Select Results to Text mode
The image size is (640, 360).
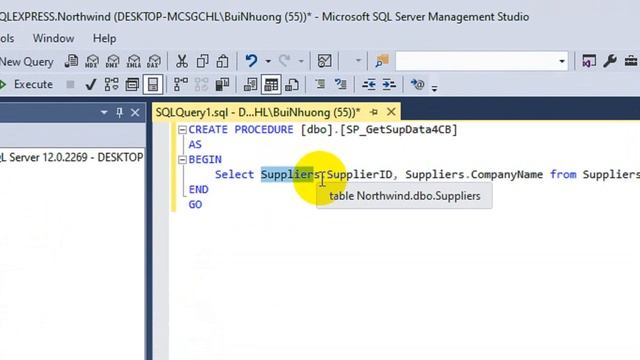pyautogui.click(x=250, y=84)
